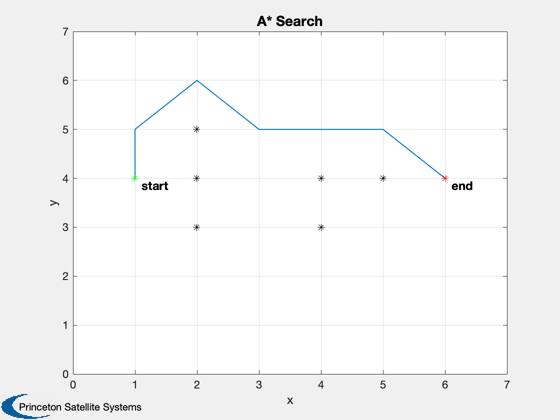This screenshot has width=560, height=420.
Task: Select the y axis label
Action: 54,202
